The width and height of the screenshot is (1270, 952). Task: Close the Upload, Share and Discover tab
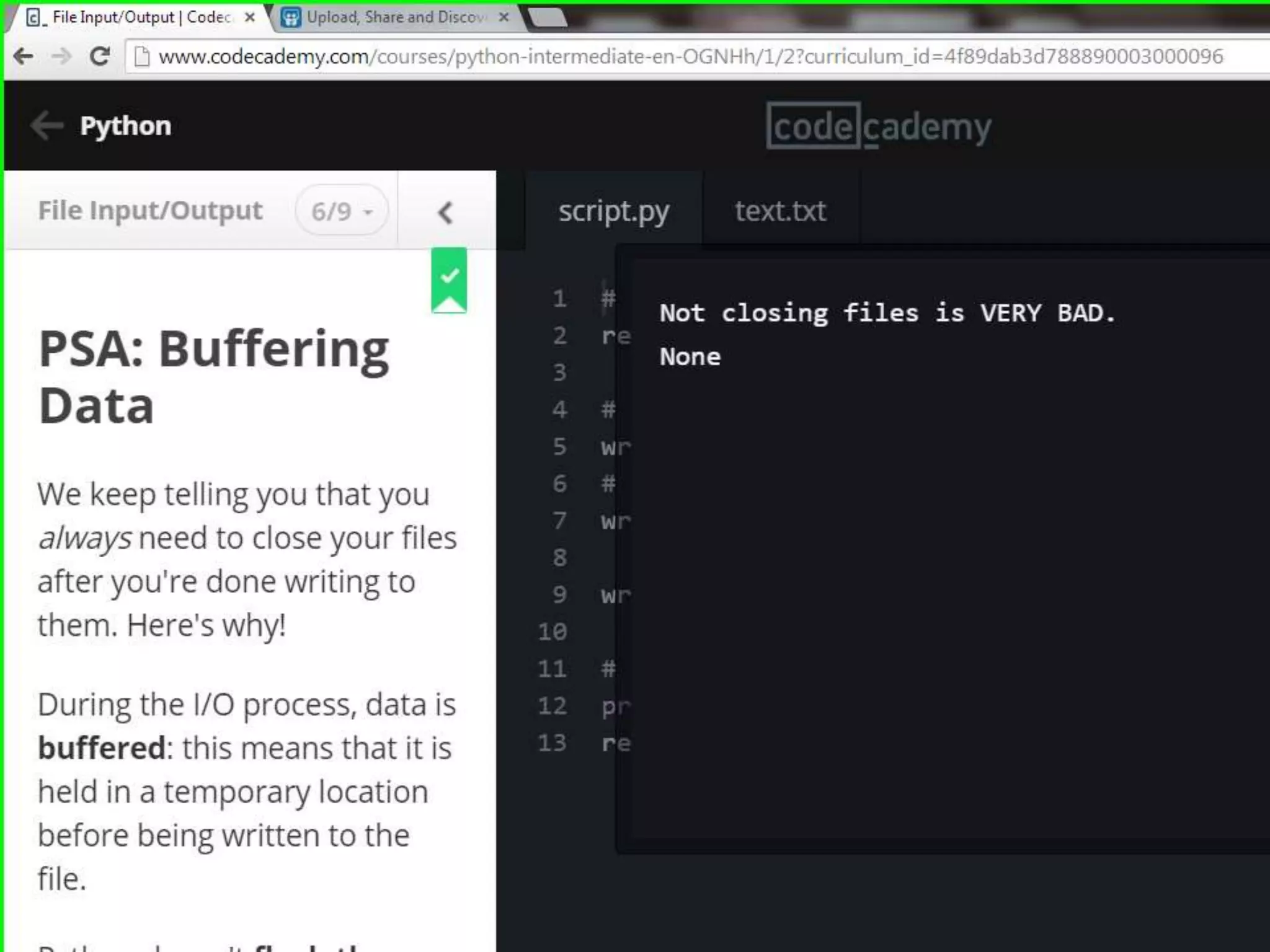[504, 17]
